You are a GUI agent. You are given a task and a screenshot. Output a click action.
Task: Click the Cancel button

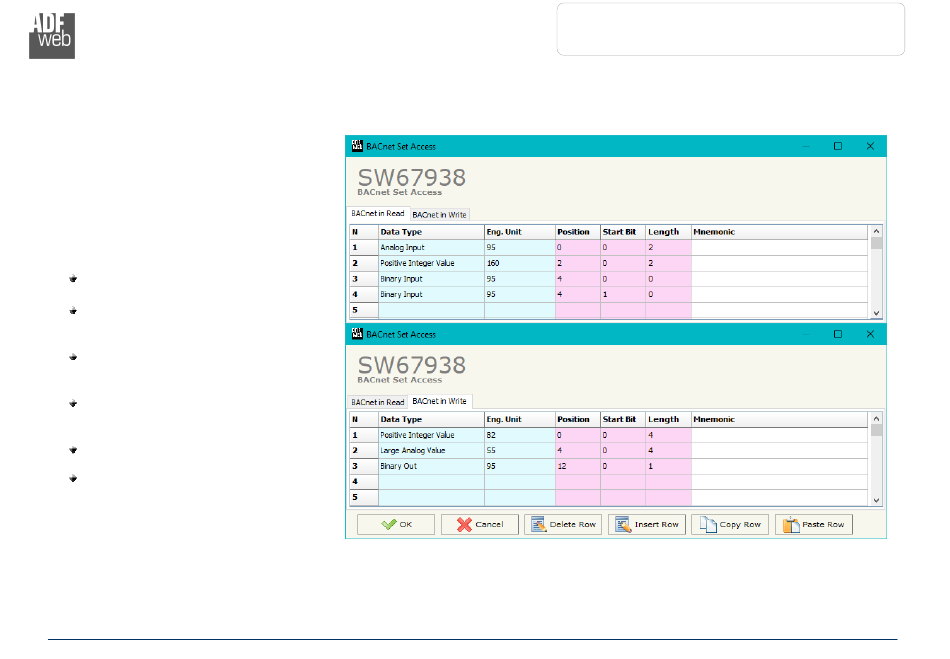(479, 525)
